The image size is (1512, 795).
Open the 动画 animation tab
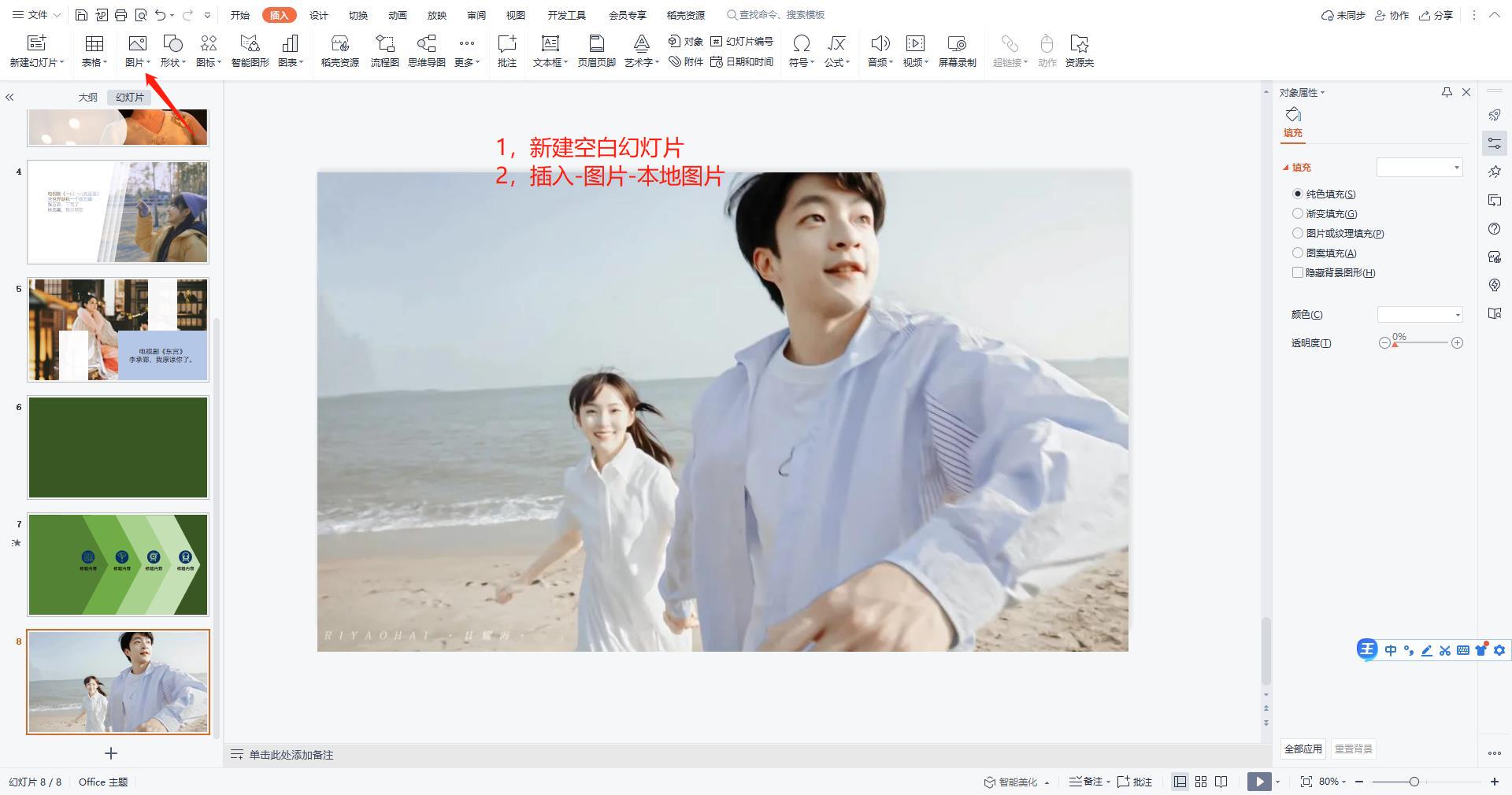[x=398, y=15]
